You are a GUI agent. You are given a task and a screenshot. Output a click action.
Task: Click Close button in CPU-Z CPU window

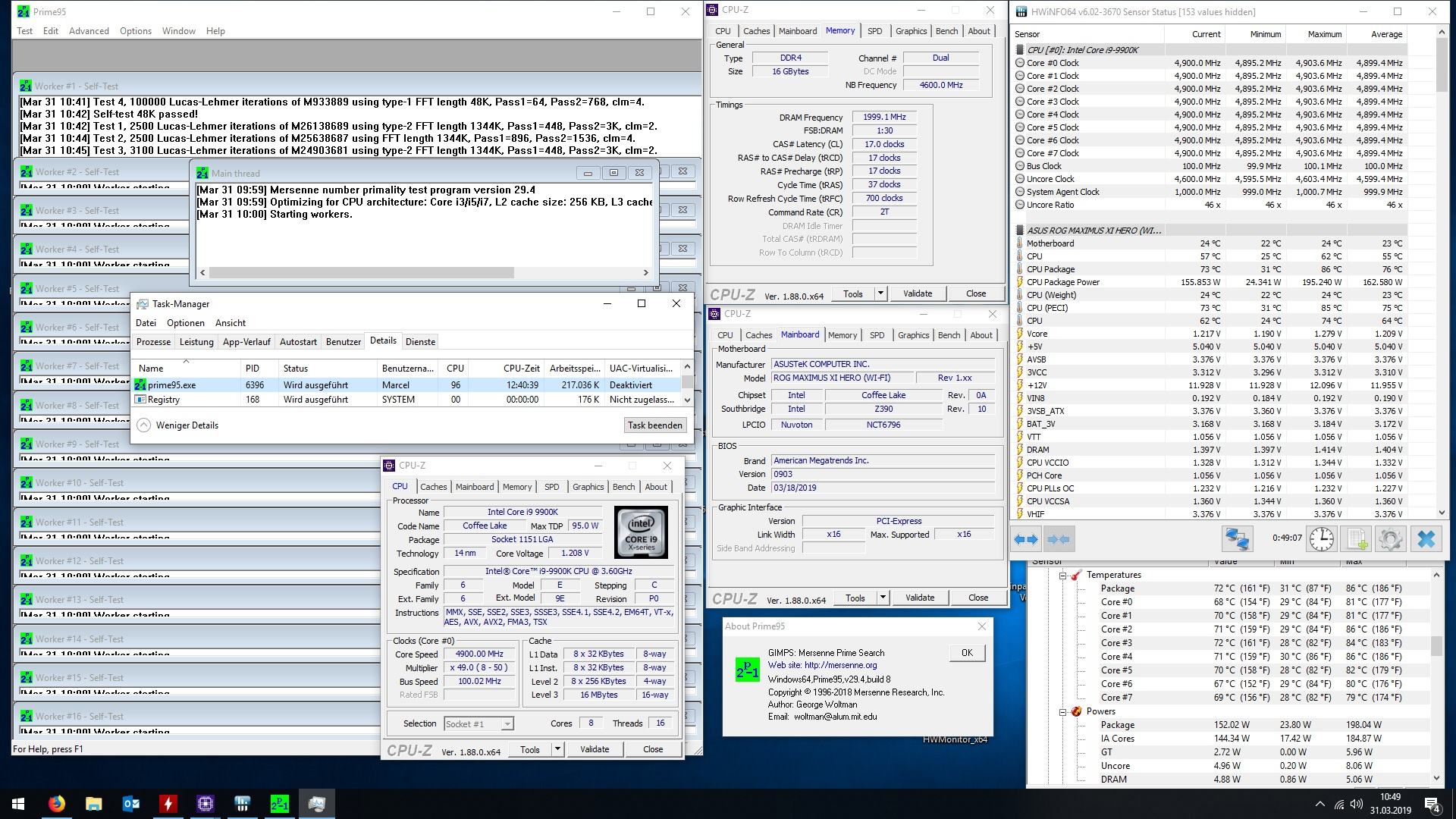point(653,749)
